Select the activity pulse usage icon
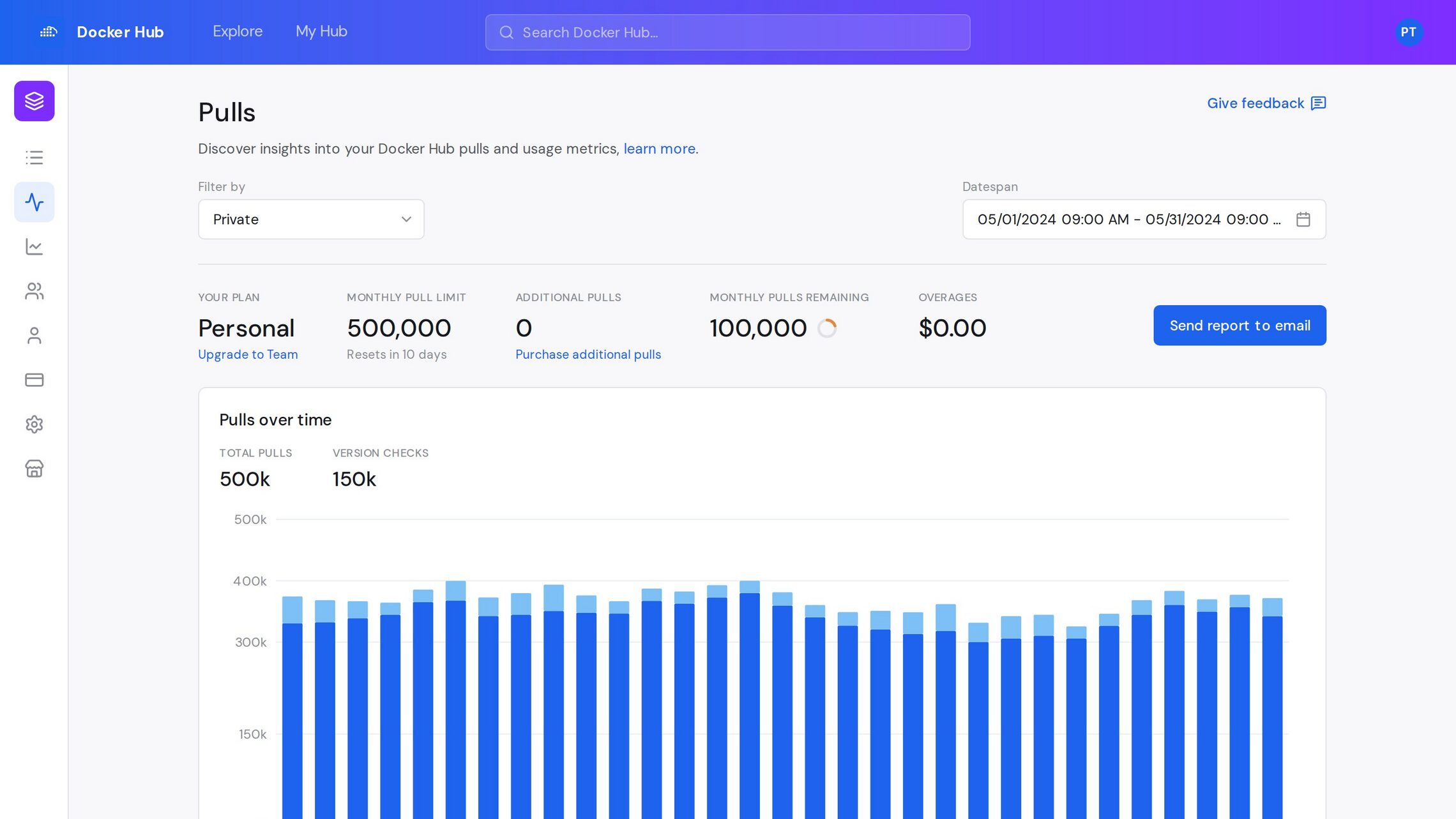Image resolution: width=1456 pixels, height=819 pixels. click(x=34, y=202)
